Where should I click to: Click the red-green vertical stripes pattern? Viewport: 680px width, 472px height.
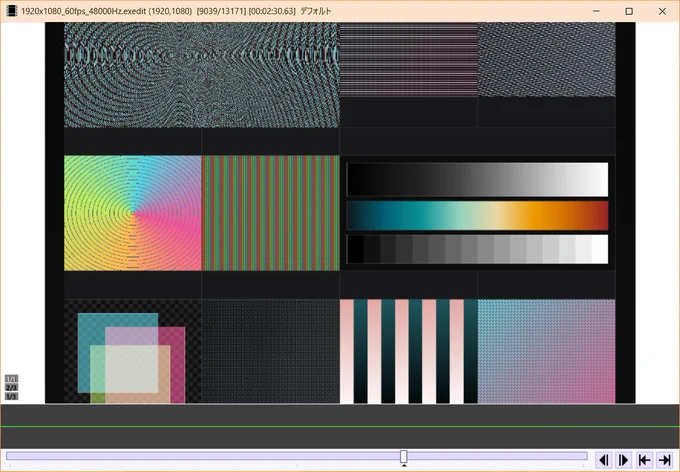click(271, 213)
